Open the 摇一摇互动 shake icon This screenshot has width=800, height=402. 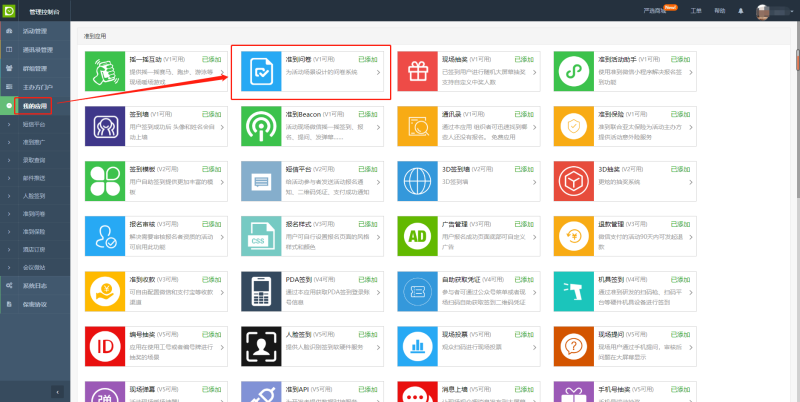click(x=105, y=72)
